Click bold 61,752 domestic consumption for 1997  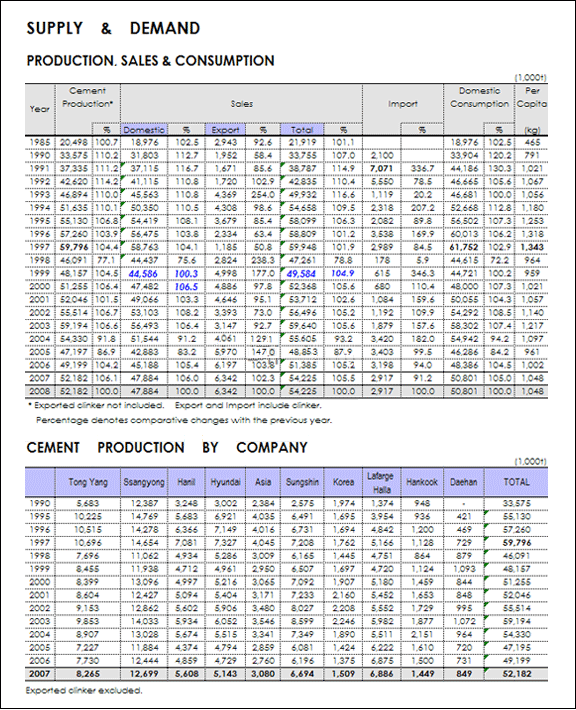(x=464, y=247)
